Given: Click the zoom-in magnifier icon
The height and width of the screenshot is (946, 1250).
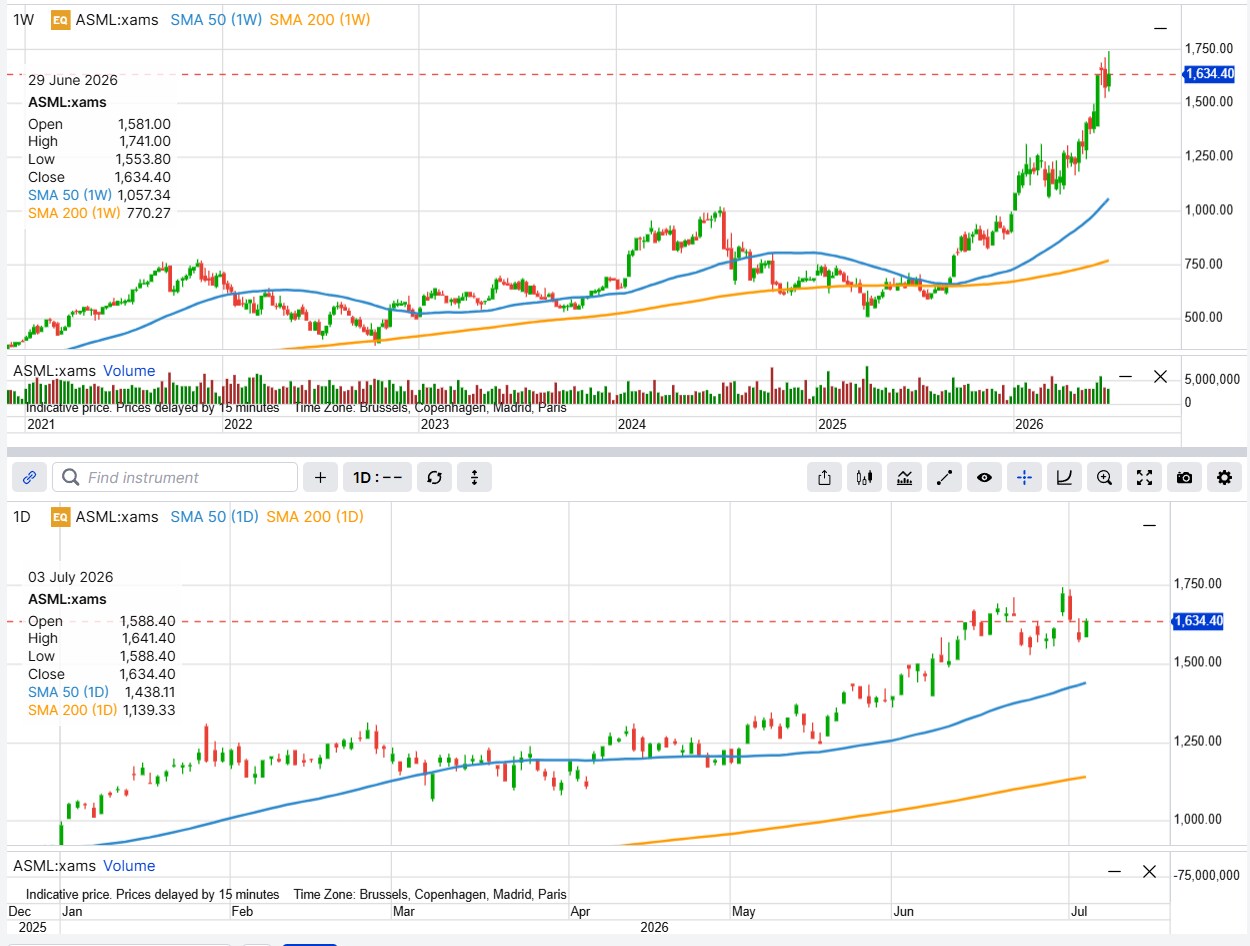Looking at the screenshot, I should click(1104, 478).
